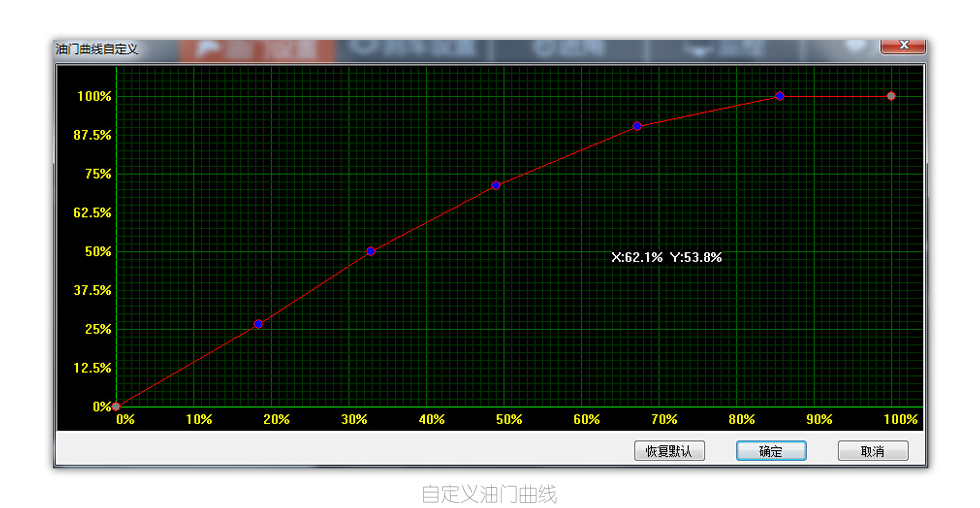Viewport: 980px width, 508px height.
Task: Click the 12.5% vertical axis label
Action: [x=92, y=367]
